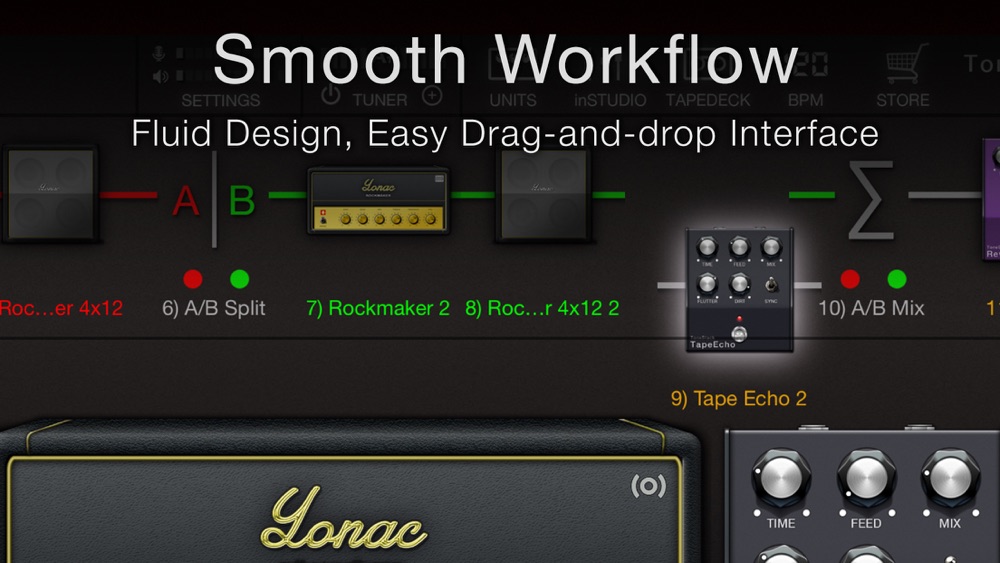Select the first 4x12 cabinet thumbnail
Viewport: 1000px width, 563px height.
[x=50, y=194]
